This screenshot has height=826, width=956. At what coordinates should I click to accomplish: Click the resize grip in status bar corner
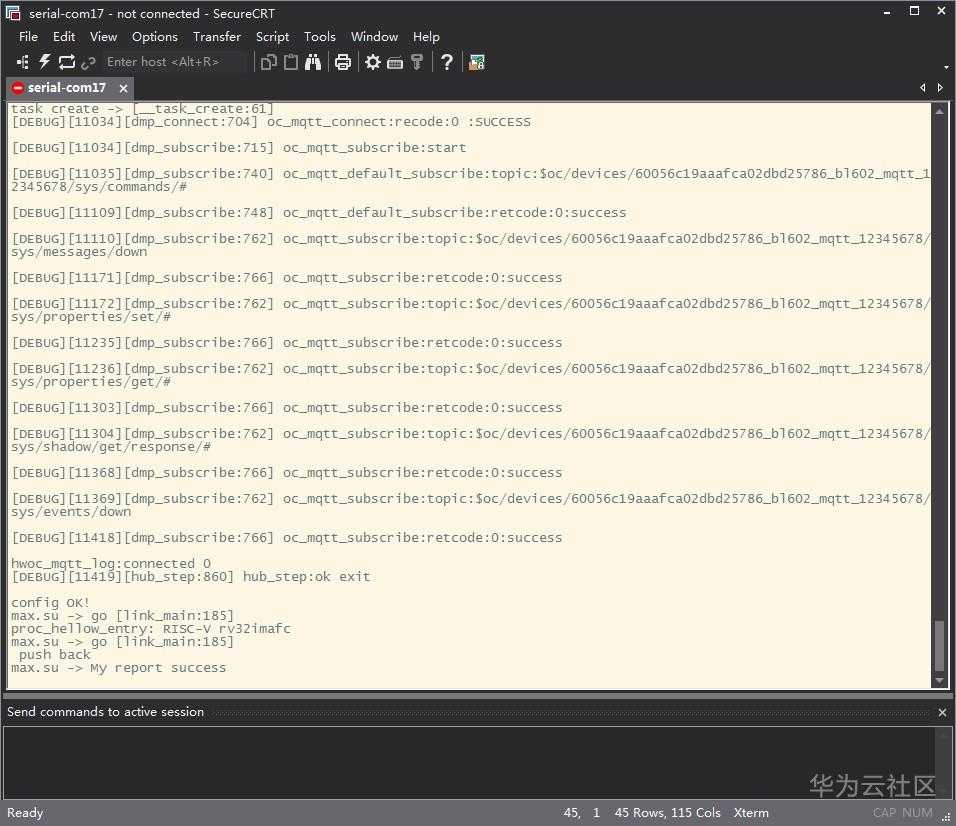coord(947,818)
